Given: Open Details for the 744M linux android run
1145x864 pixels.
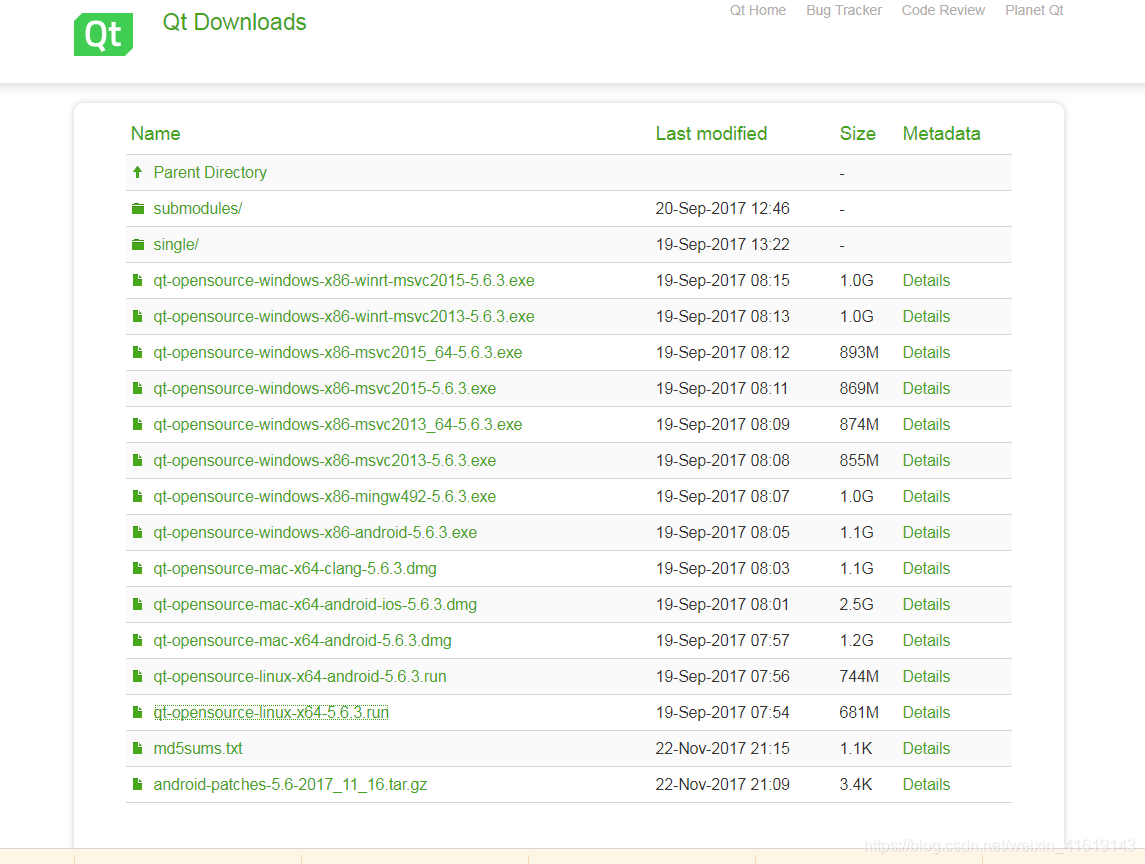Looking at the screenshot, I should tap(926, 676).
